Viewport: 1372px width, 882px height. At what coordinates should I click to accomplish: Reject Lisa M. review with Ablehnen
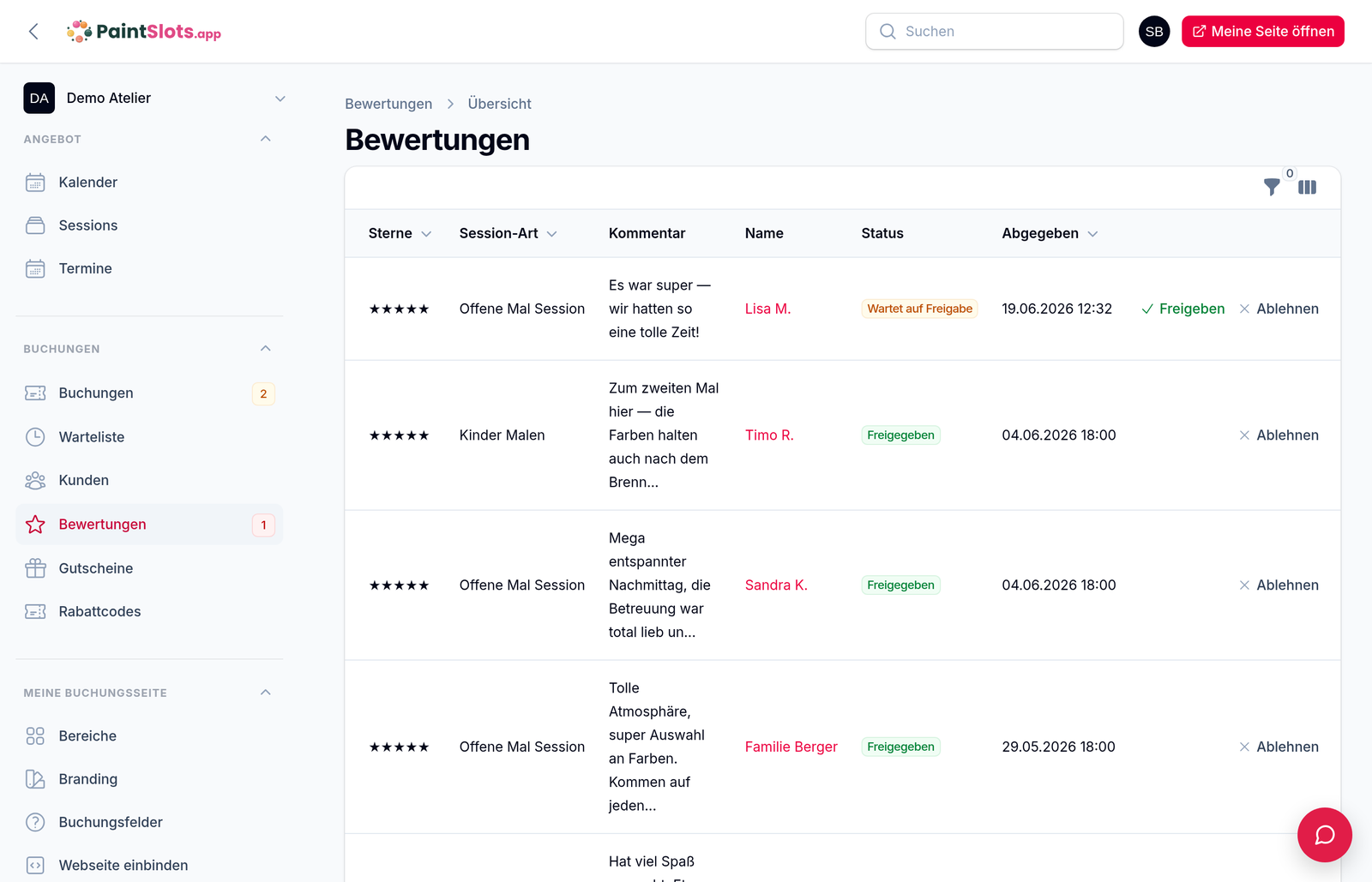click(x=1279, y=309)
